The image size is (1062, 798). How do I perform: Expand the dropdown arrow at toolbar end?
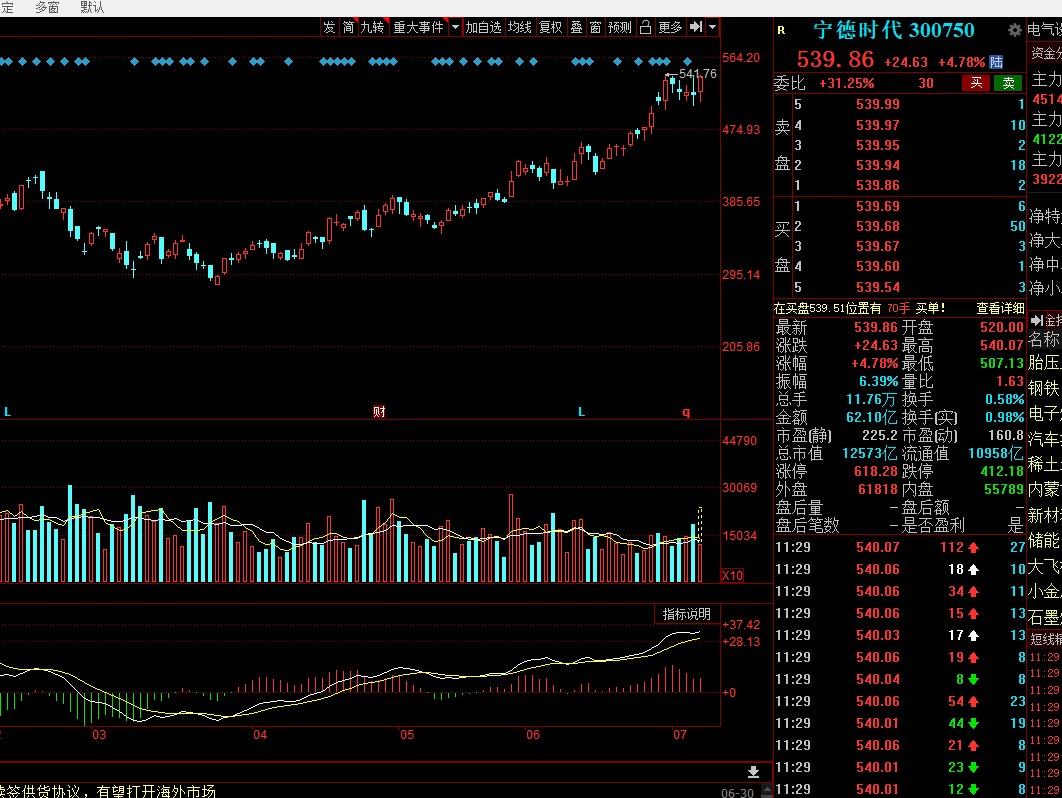[x=713, y=27]
